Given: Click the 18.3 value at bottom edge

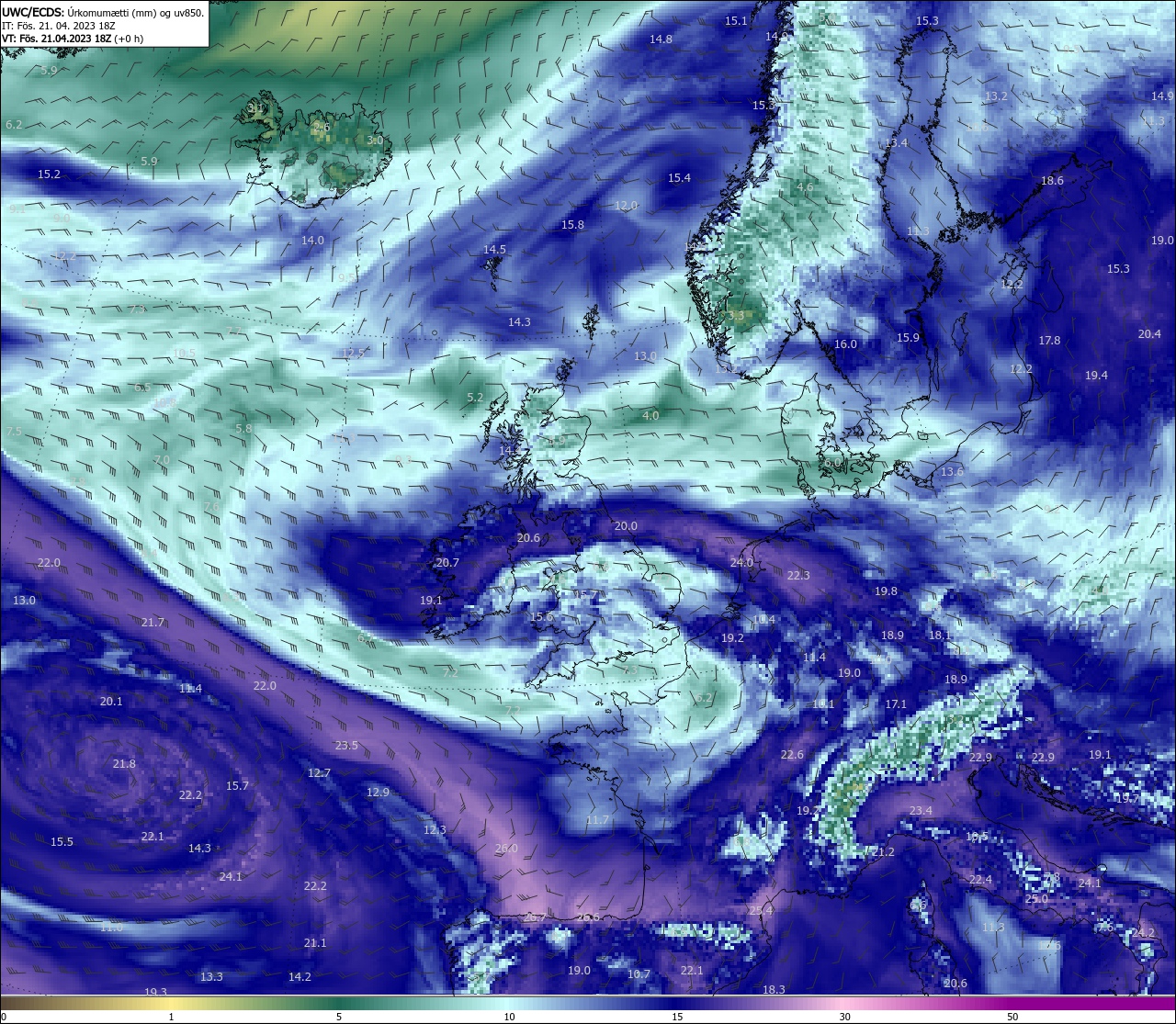Looking at the screenshot, I should point(774,990).
